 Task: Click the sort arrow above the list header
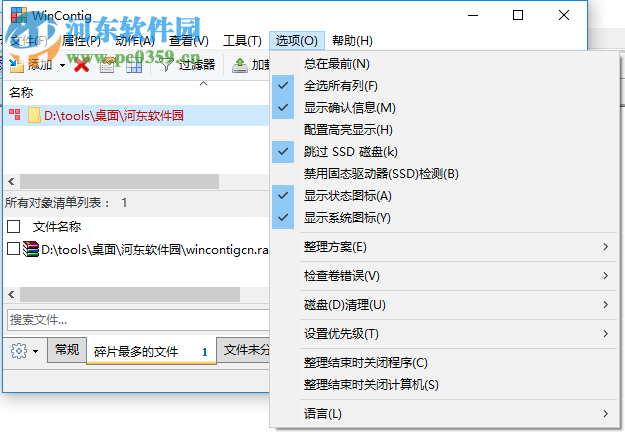tap(203, 84)
